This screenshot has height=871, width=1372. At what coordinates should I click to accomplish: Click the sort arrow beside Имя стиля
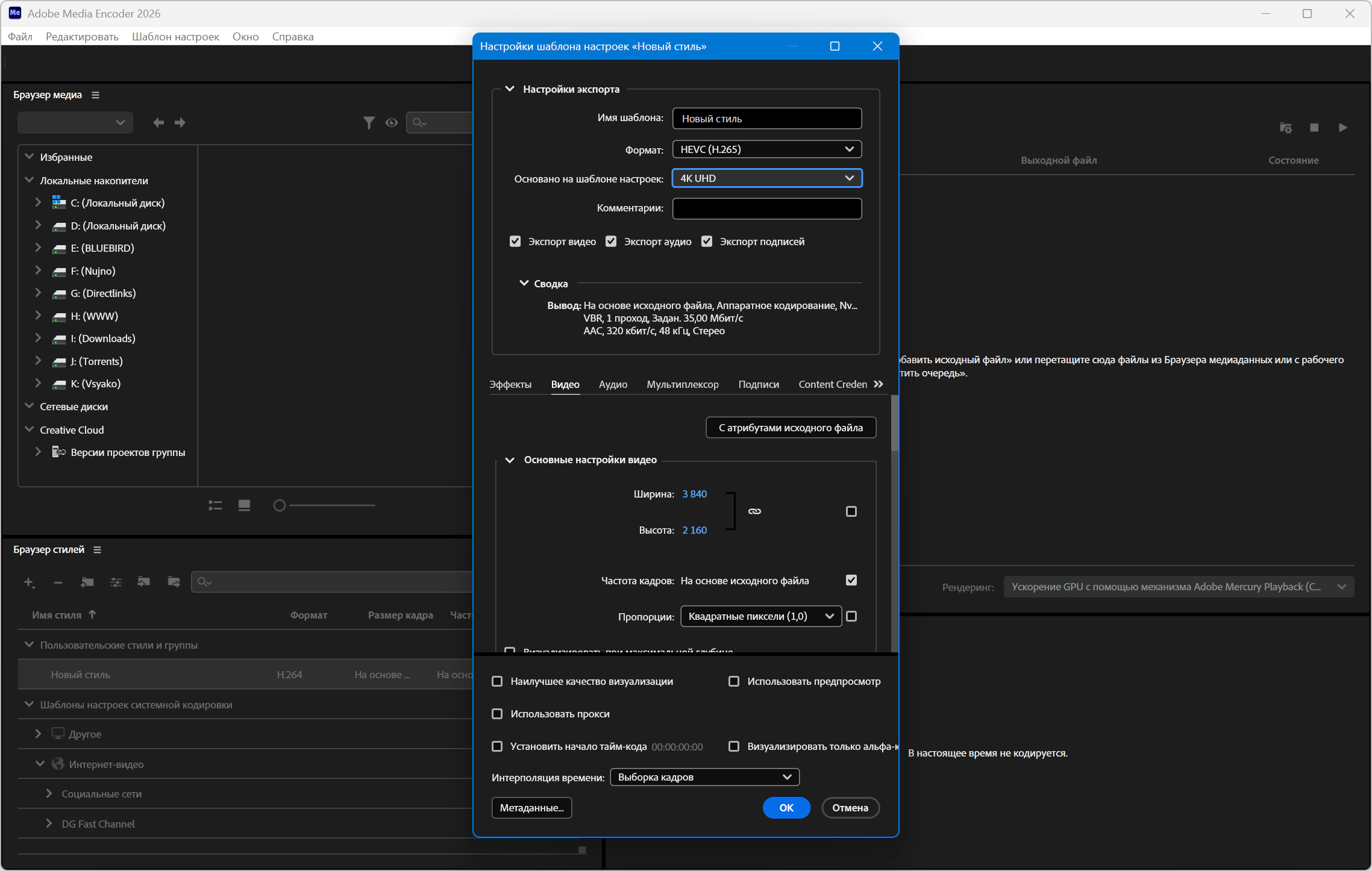pyautogui.click(x=92, y=615)
